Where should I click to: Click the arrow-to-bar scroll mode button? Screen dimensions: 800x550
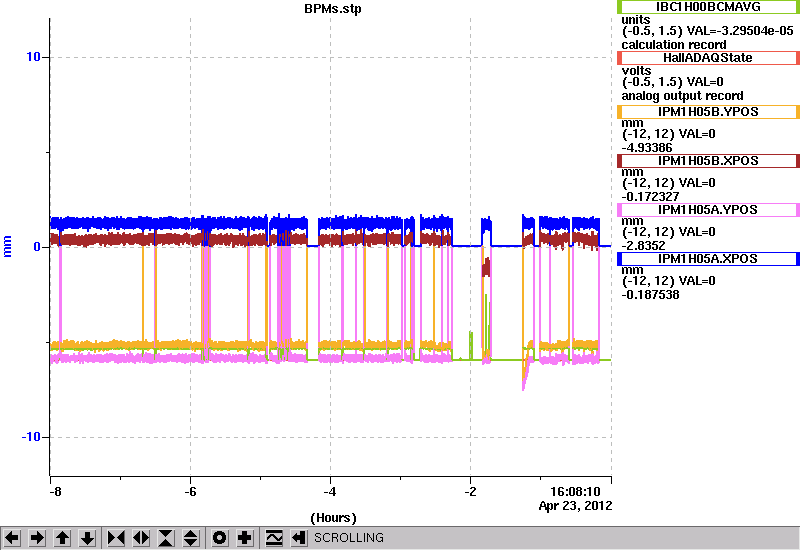pos(298,538)
